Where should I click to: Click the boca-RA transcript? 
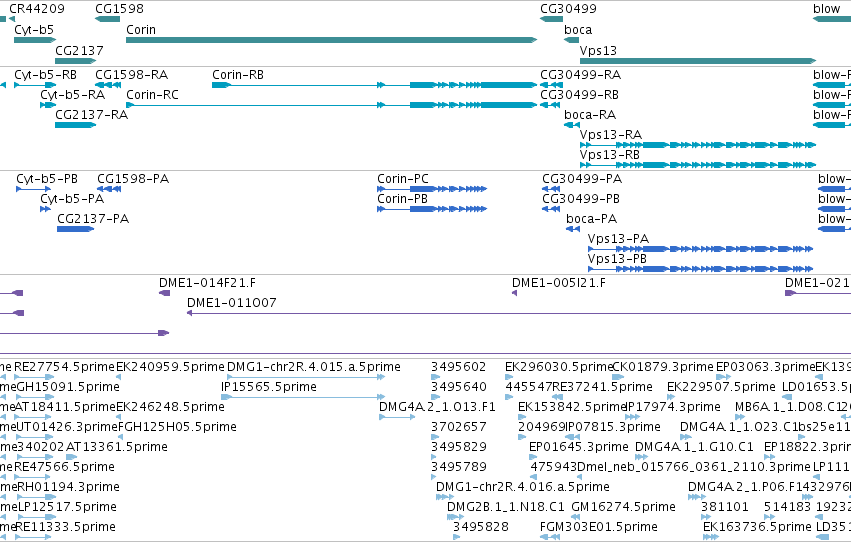pos(572,125)
